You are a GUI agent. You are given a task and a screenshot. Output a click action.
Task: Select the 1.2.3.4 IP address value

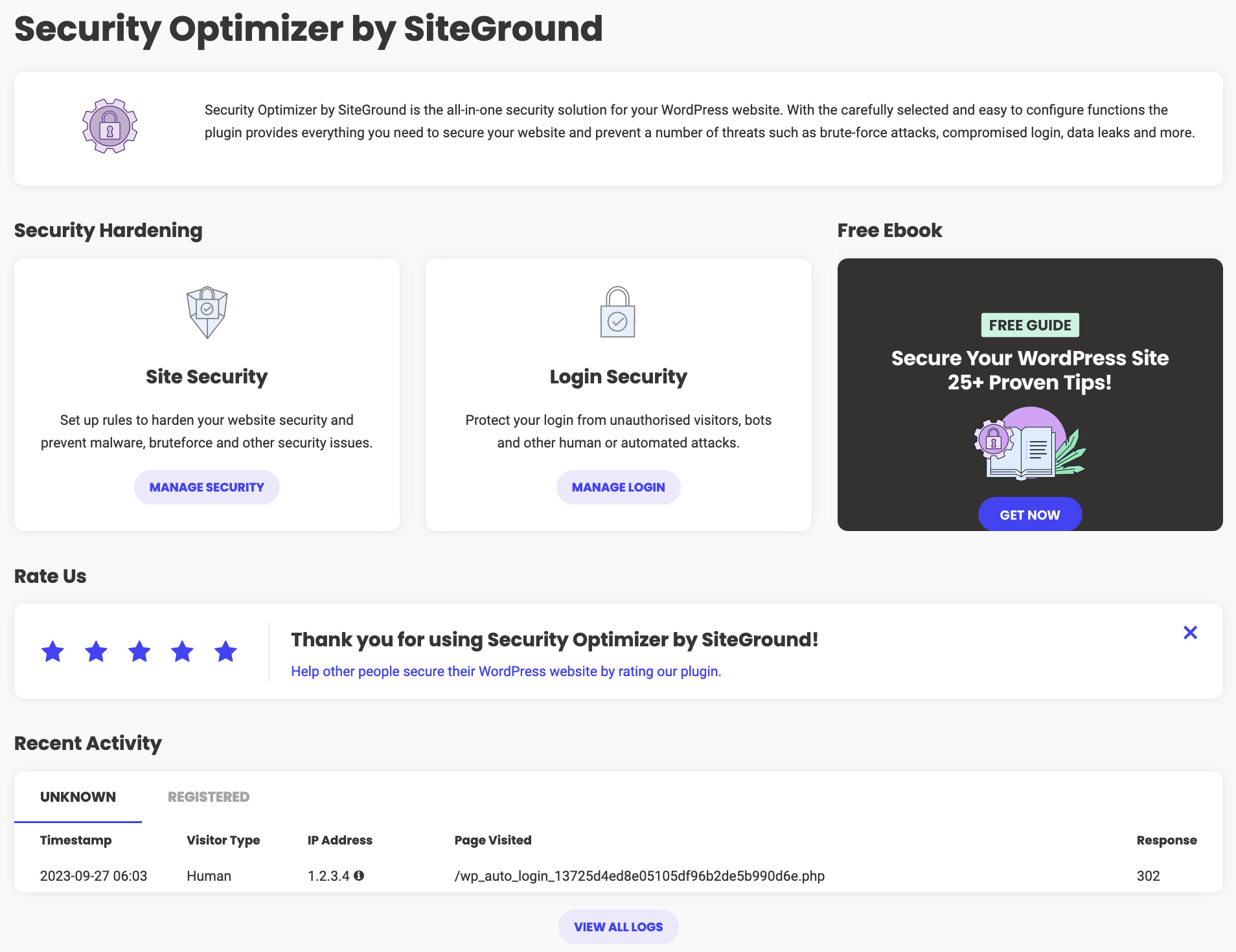pyautogui.click(x=328, y=876)
